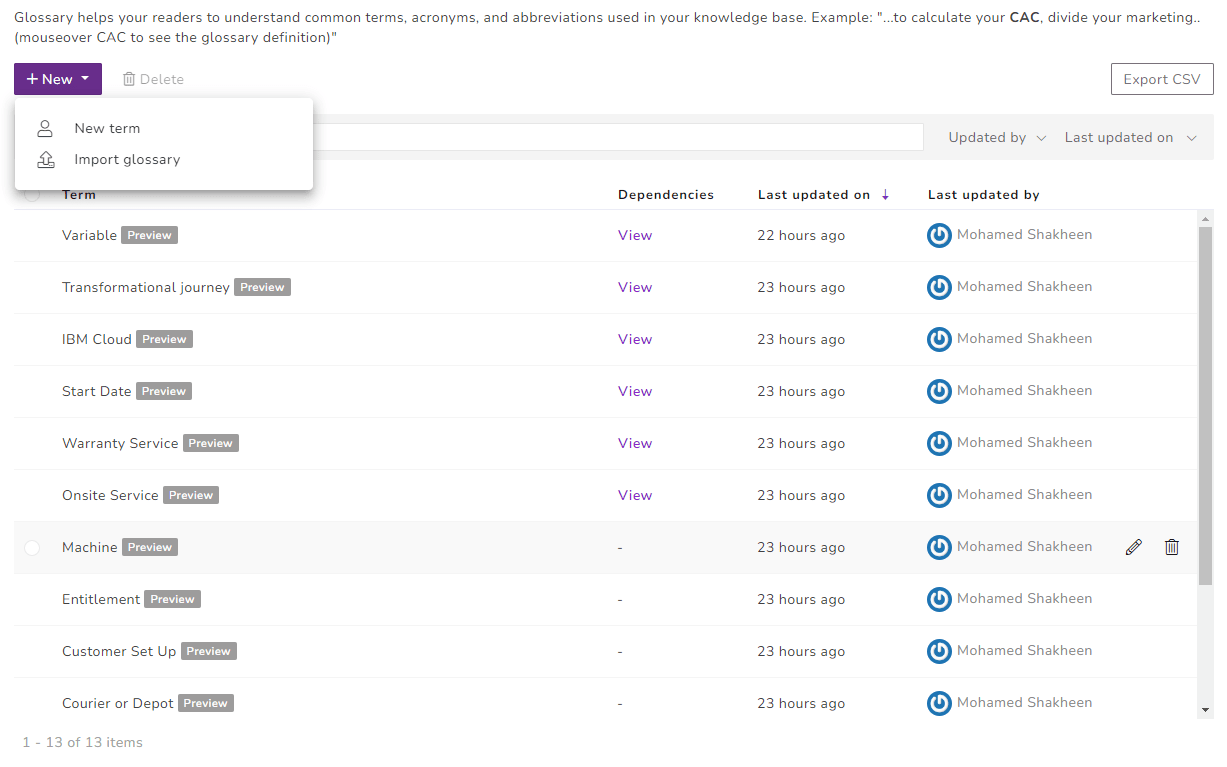Click the trash icon on Machine row
The image size is (1227, 767).
coord(1172,547)
